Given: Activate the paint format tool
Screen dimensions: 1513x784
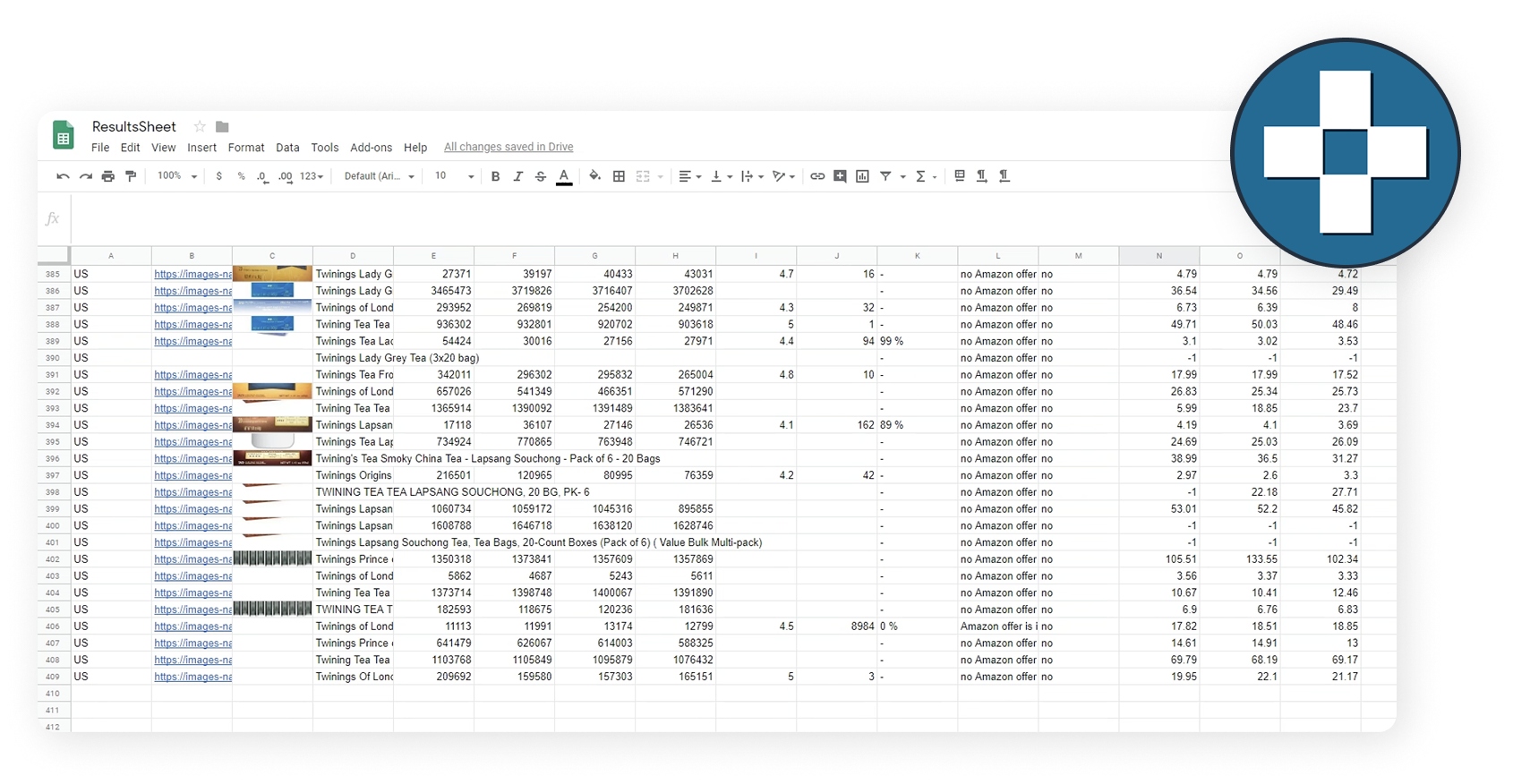Looking at the screenshot, I should 132,176.
